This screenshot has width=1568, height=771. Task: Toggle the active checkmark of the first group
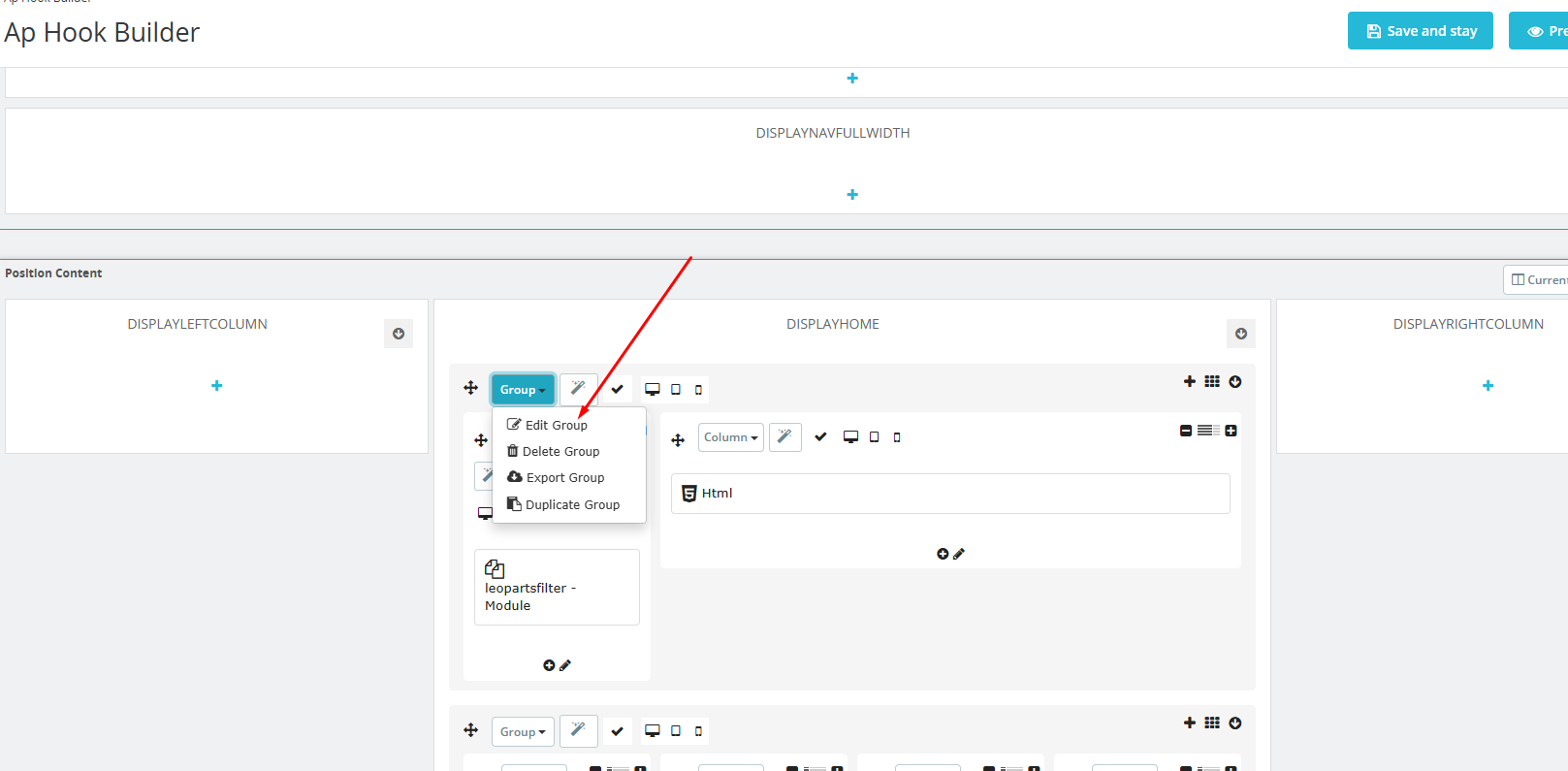tap(617, 389)
